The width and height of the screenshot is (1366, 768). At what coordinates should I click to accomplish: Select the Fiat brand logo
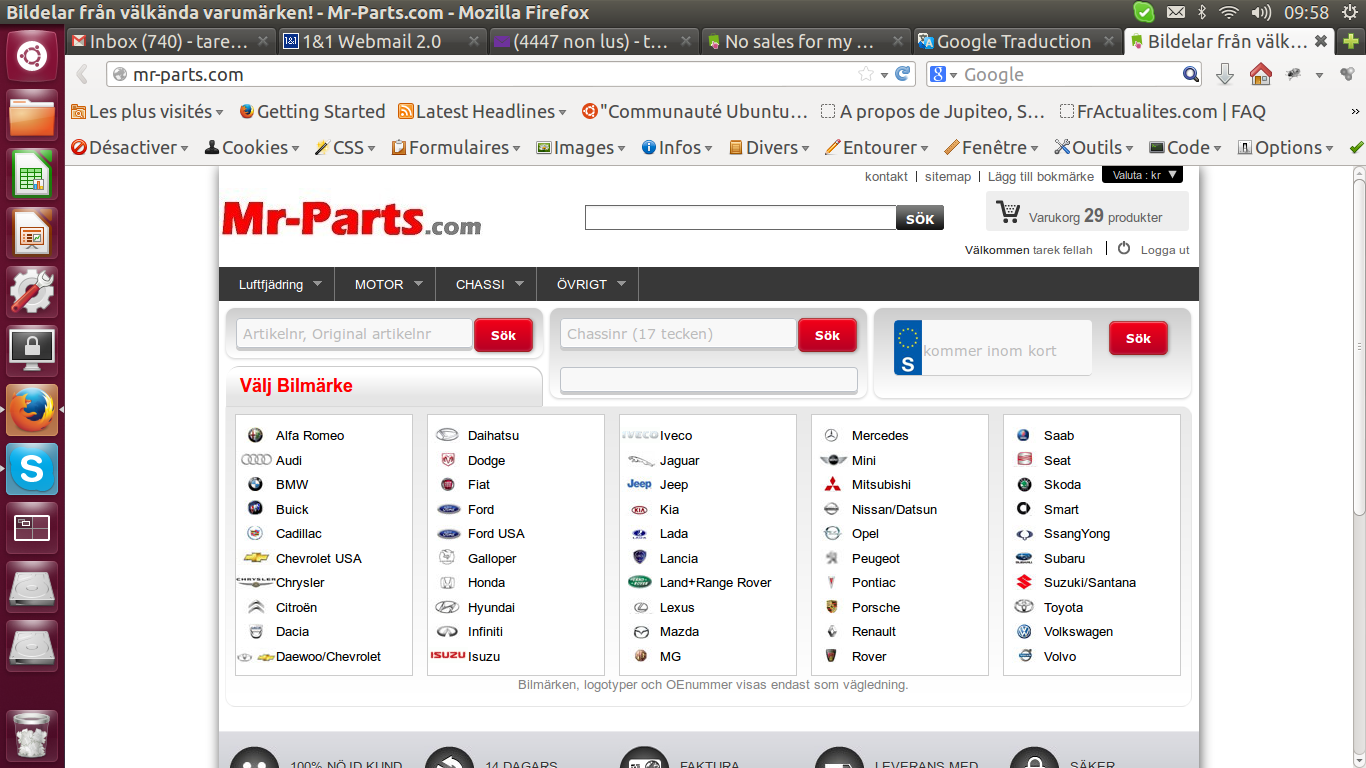coord(448,484)
